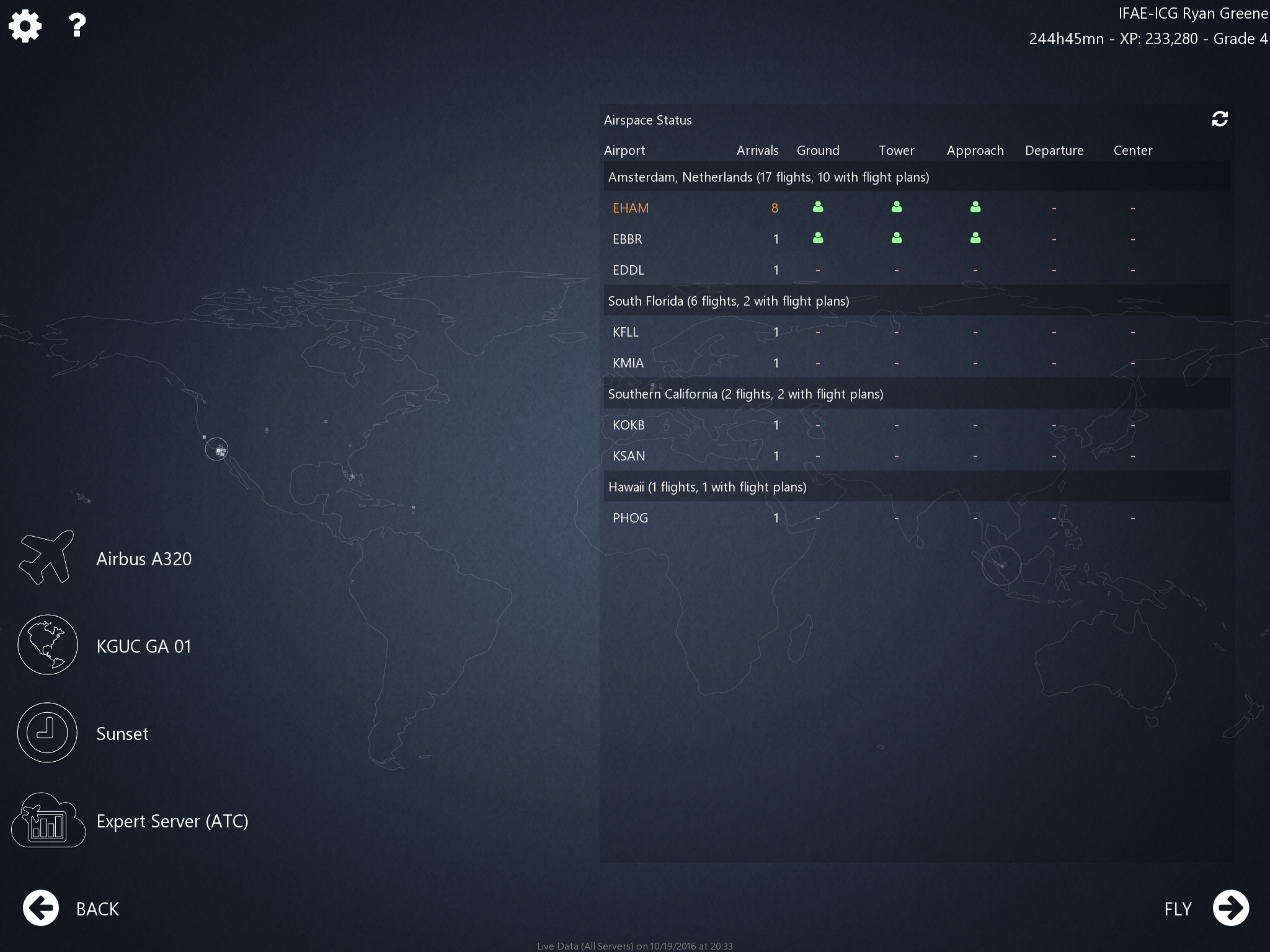This screenshot has height=952, width=1270.
Task: Click the EHAM Approach controller icon
Action: [x=975, y=207]
